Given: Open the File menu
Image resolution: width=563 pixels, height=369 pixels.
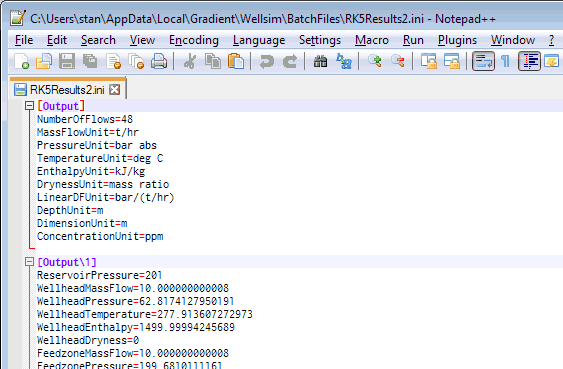Looking at the screenshot, I should 24,40.
